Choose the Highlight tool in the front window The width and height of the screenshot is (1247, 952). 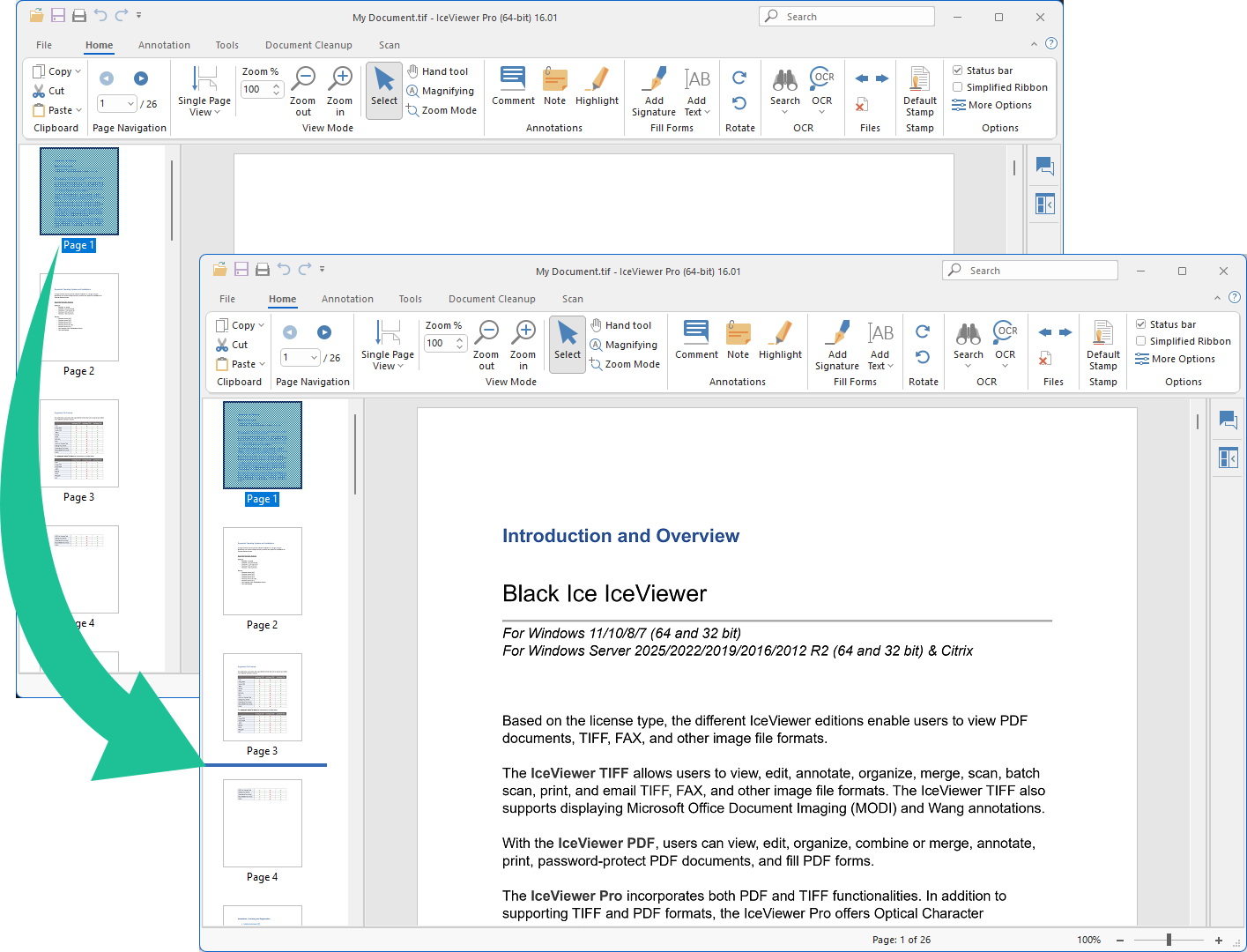click(x=780, y=340)
